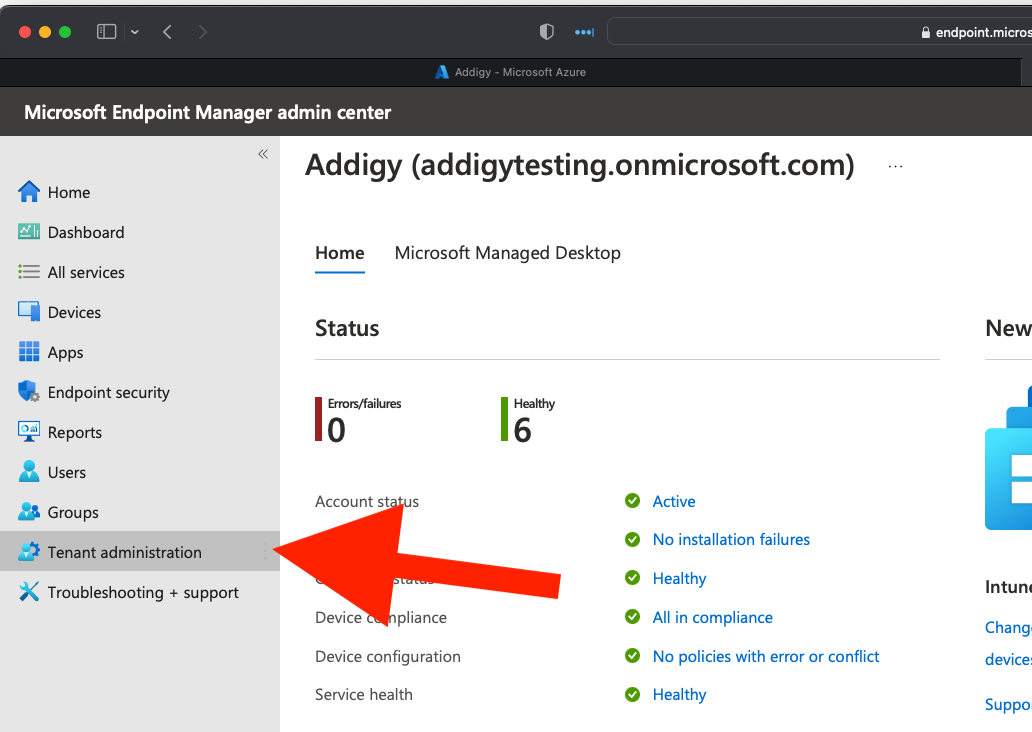Click the All in compliance link

click(x=713, y=617)
